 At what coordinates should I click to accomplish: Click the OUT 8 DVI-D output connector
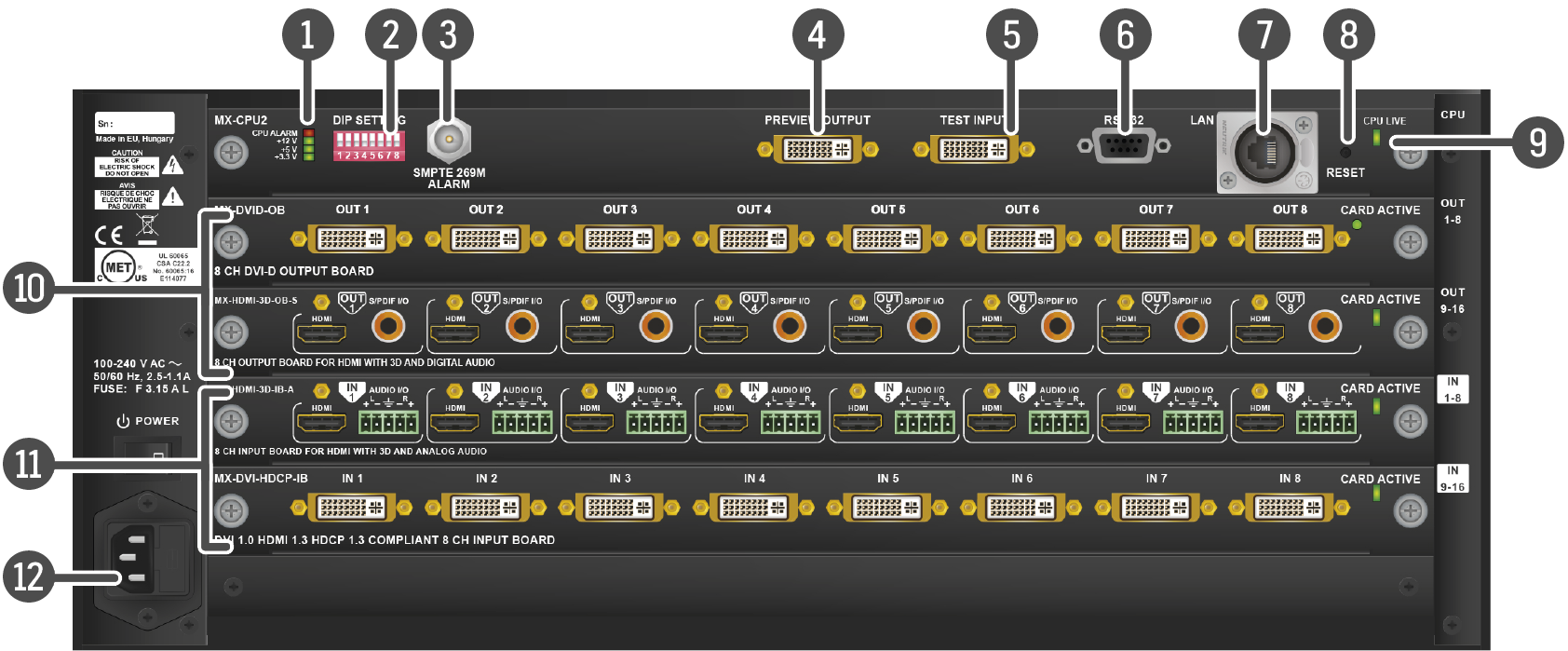[1290, 239]
